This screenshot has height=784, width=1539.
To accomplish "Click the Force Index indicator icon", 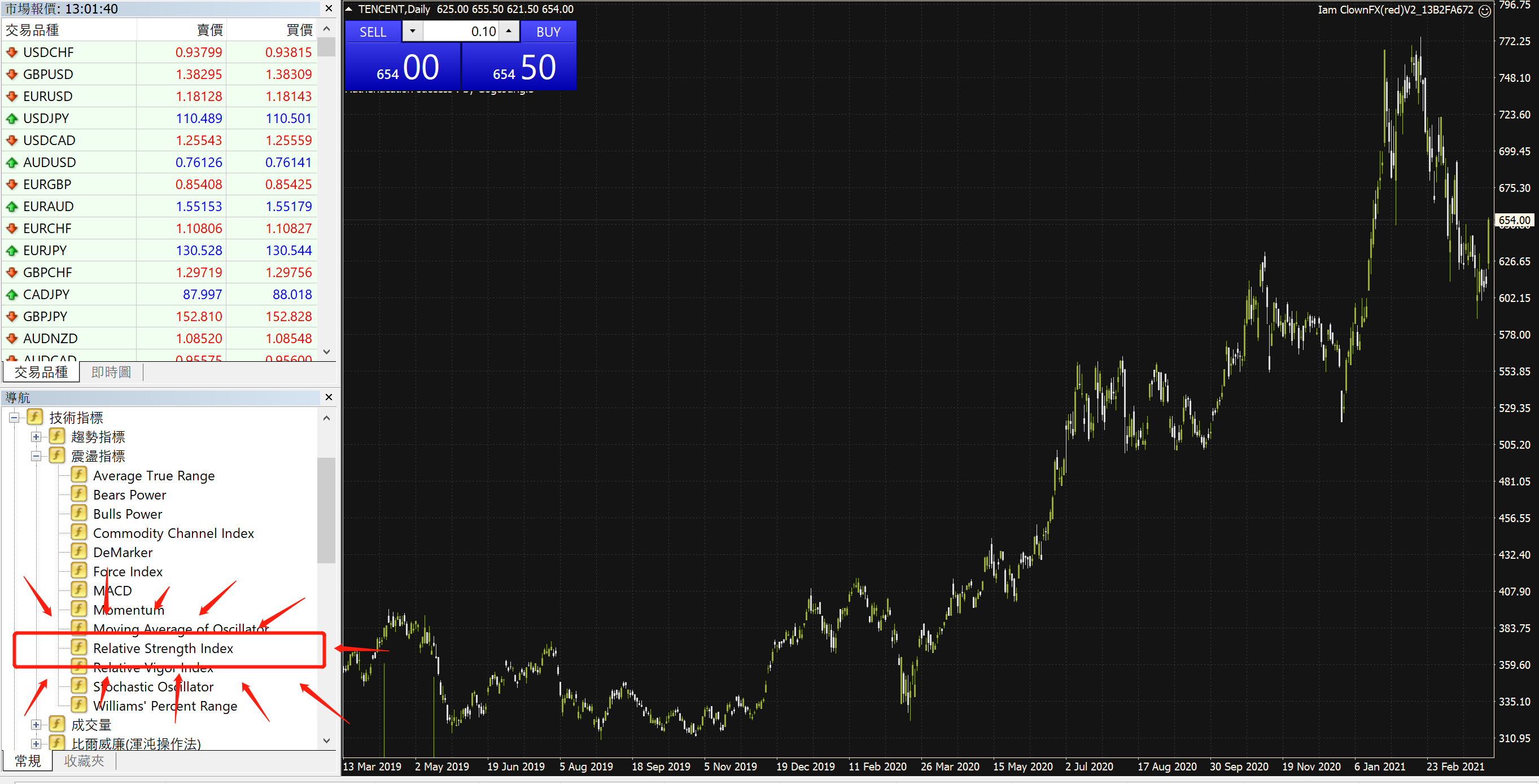I will (79, 570).
